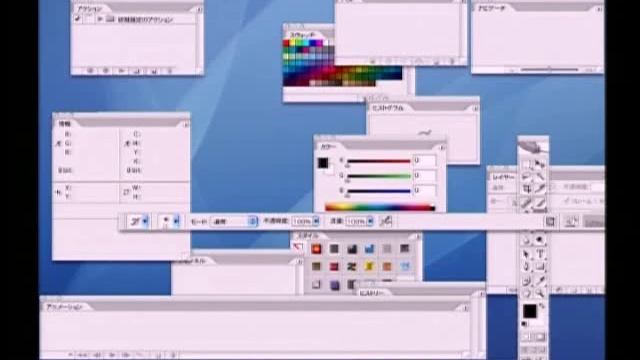Select the Zoom magnifier tool
Viewport: 640px width, 360px height.
(540, 293)
